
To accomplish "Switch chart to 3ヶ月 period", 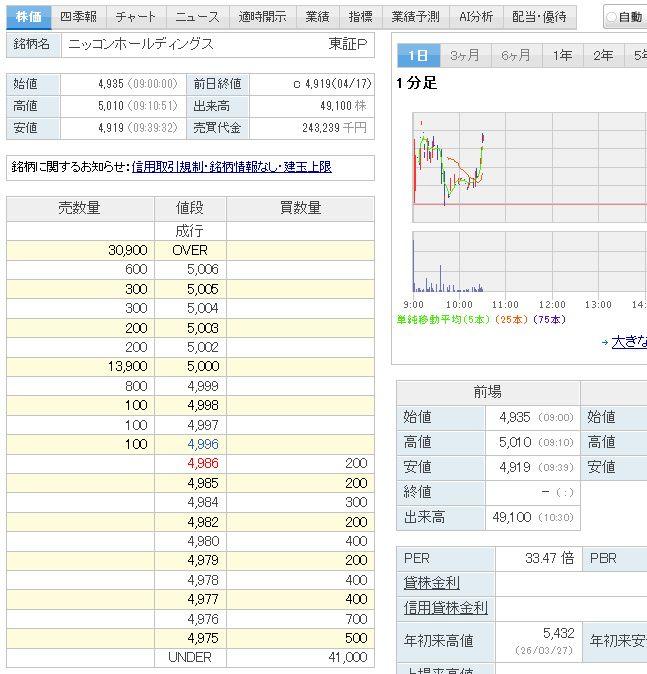I will tap(465, 55).
